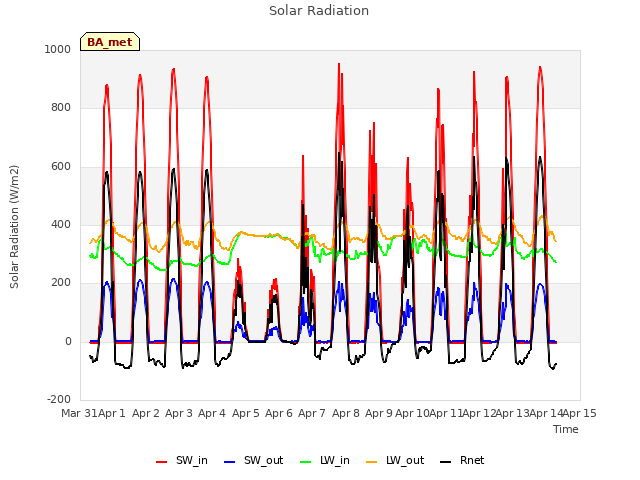Screen dimensions: 640x480
Task: Select the orange LW_out legend swatch
Action: tap(372, 462)
